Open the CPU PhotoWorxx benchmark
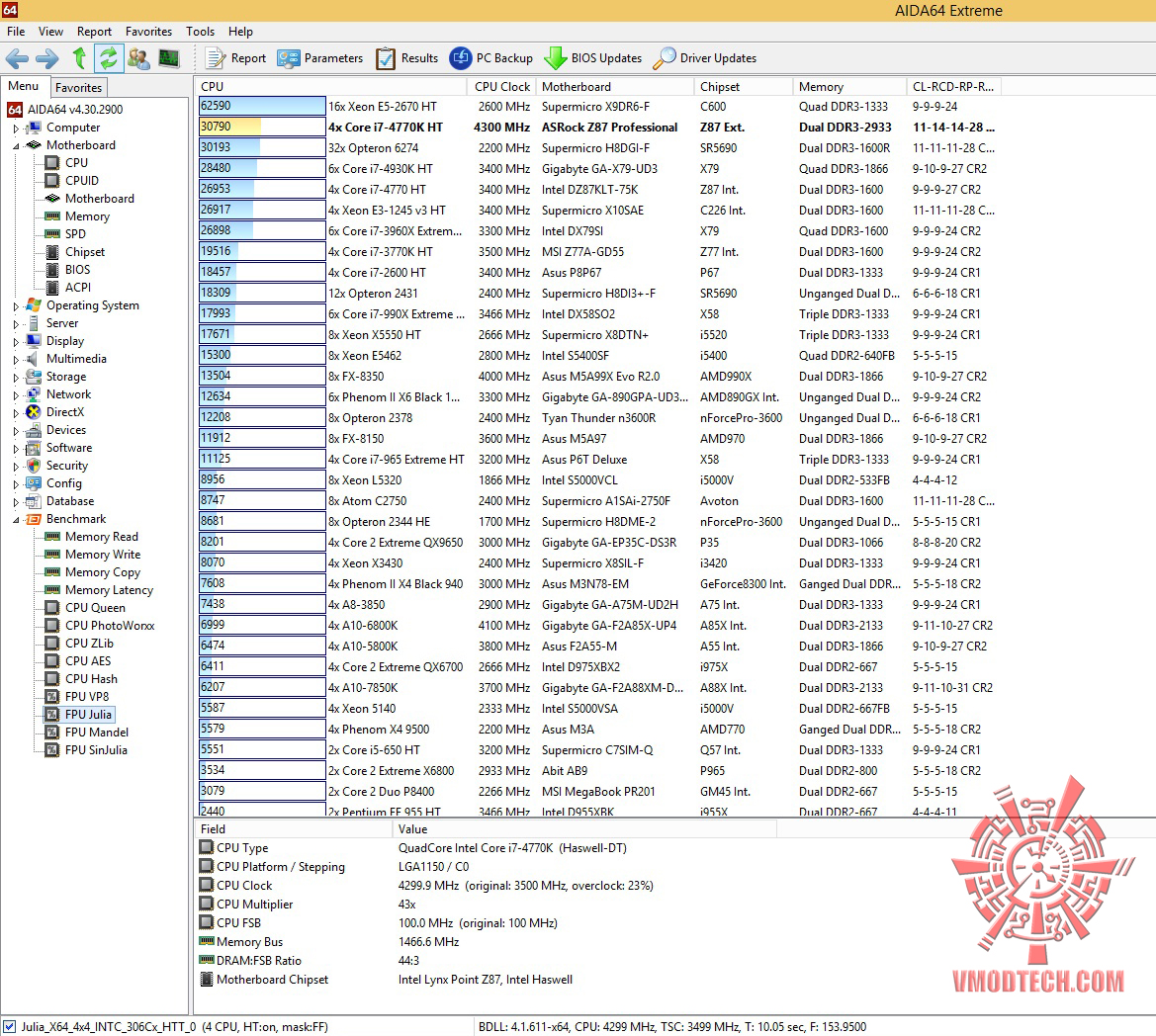The height and width of the screenshot is (1036, 1156). click(x=110, y=626)
